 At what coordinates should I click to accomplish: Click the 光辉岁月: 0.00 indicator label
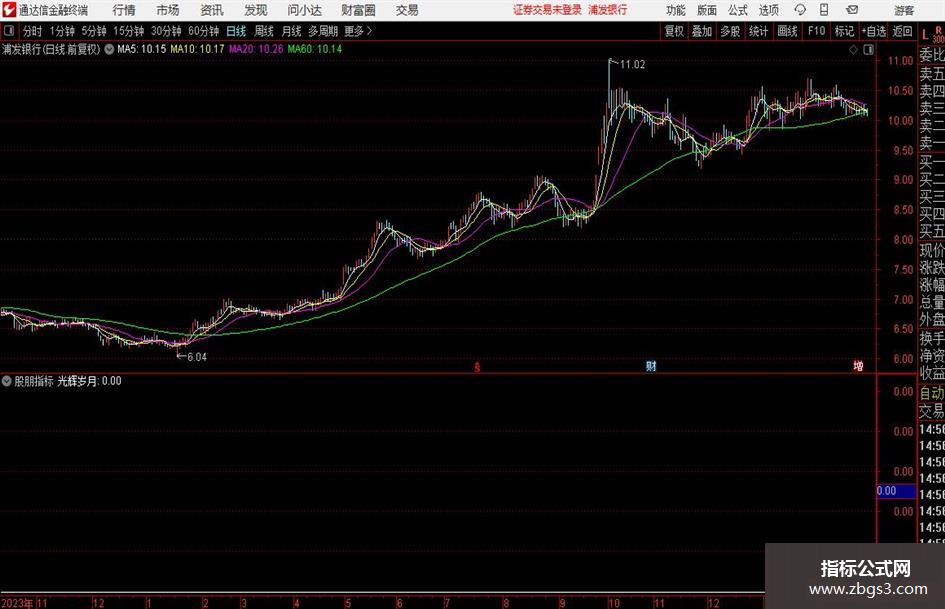tap(89, 381)
